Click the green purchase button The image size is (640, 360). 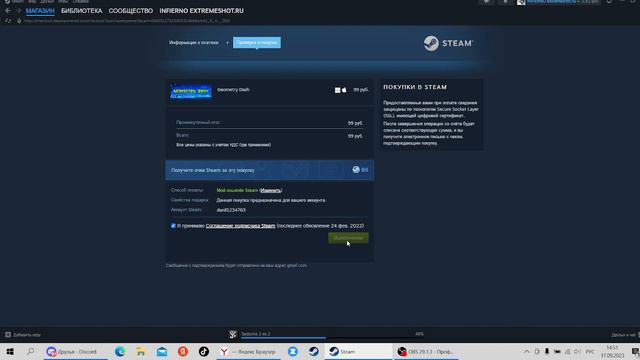tap(348, 238)
